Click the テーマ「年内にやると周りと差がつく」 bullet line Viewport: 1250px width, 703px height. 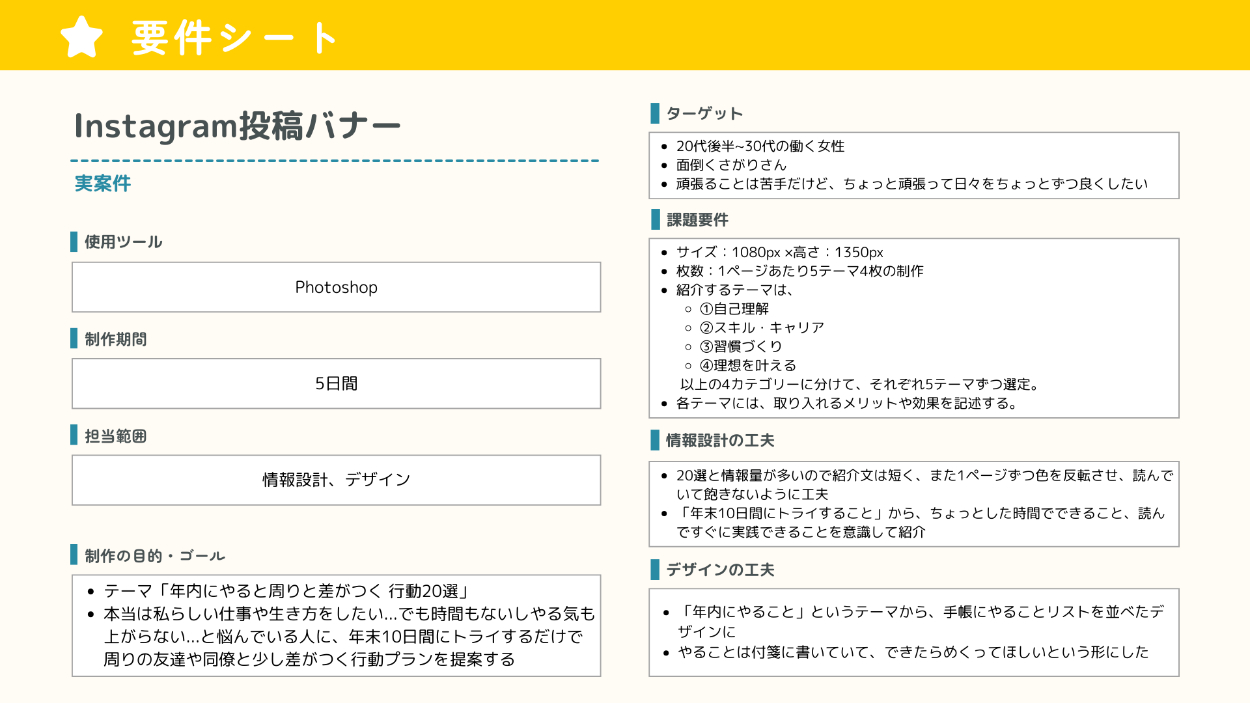pyautogui.click(x=286, y=591)
